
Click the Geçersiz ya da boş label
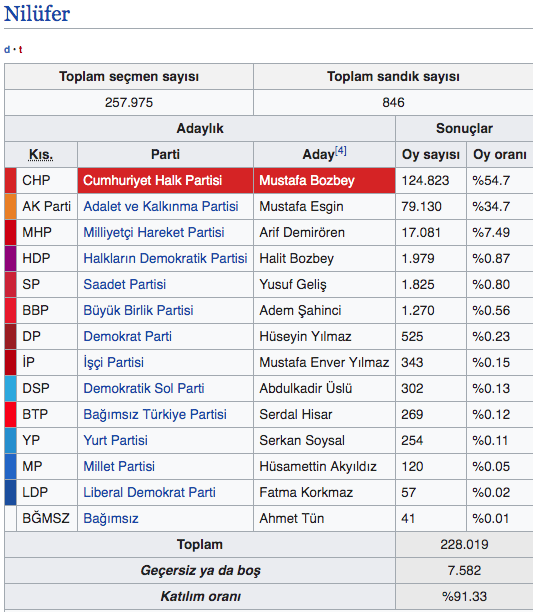tap(200, 571)
